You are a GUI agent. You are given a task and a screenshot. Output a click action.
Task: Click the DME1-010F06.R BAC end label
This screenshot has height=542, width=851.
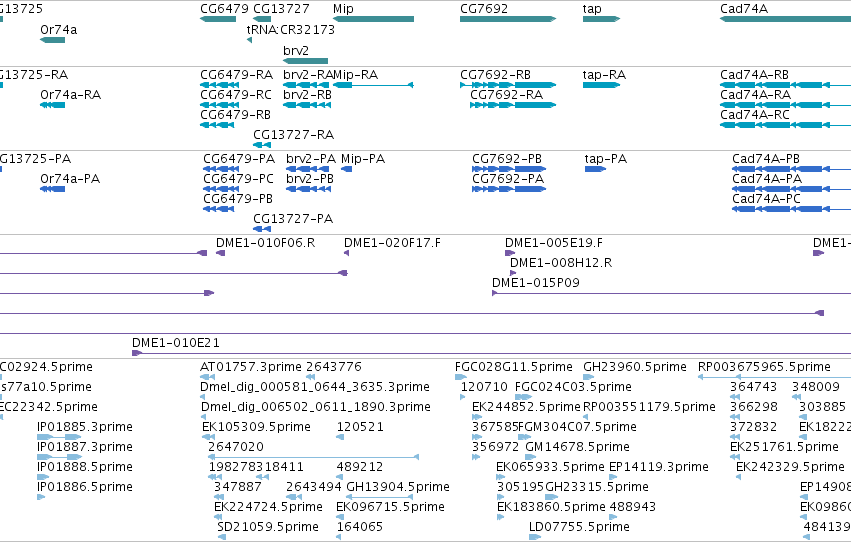(x=265, y=243)
